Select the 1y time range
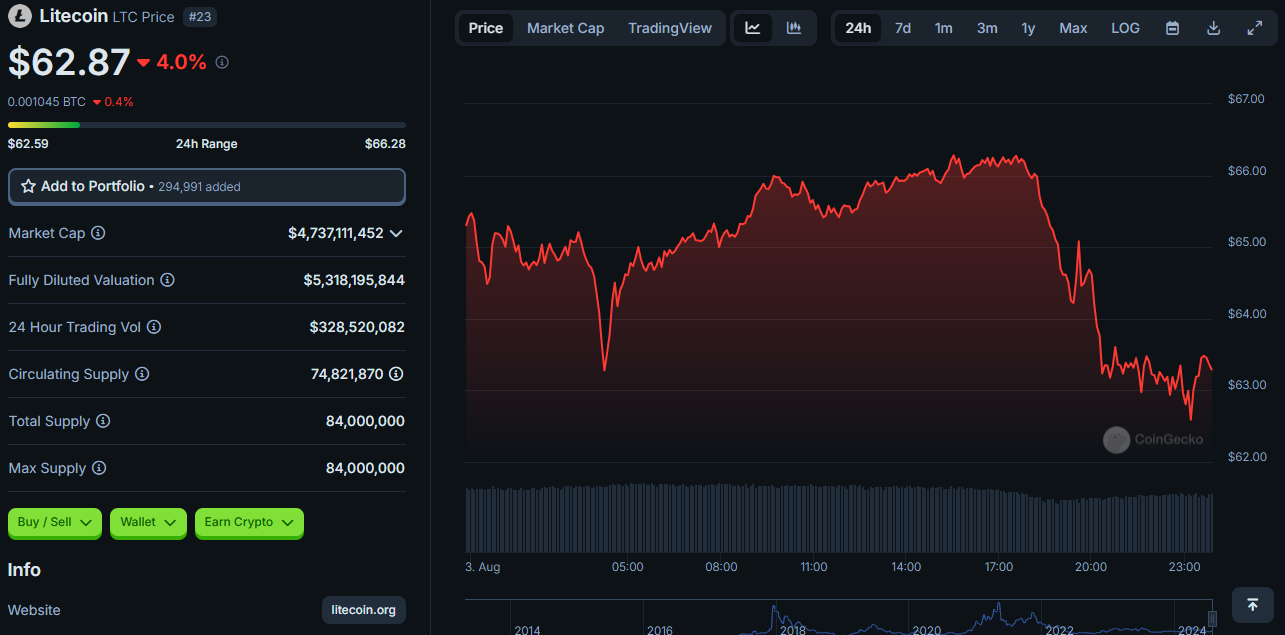Image resolution: width=1285 pixels, height=635 pixels. pyautogui.click(x=1028, y=28)
